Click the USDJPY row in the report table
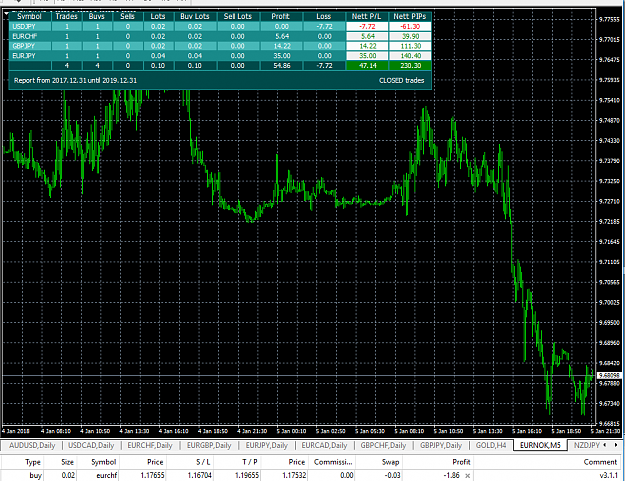Image resolution: width=625 pixels, height=481 pixels. (x=220, y=27)
